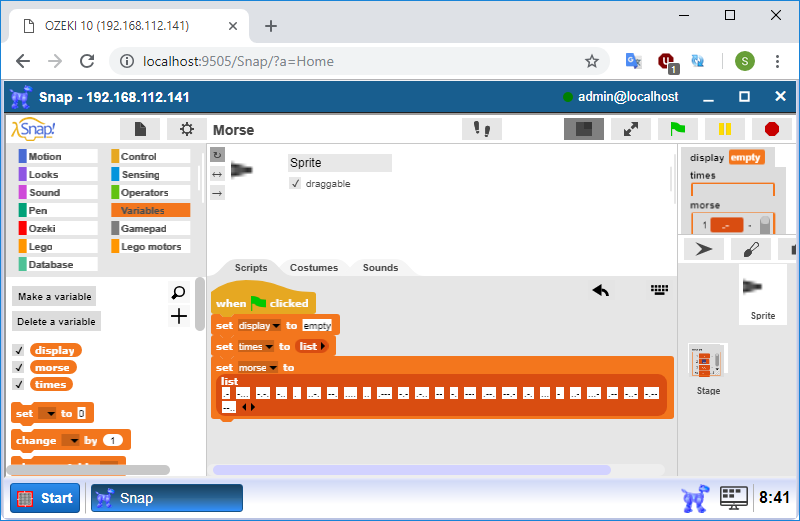Select the free rotation style button
Screen dimensions: 800x521
[x=217, y=155]
